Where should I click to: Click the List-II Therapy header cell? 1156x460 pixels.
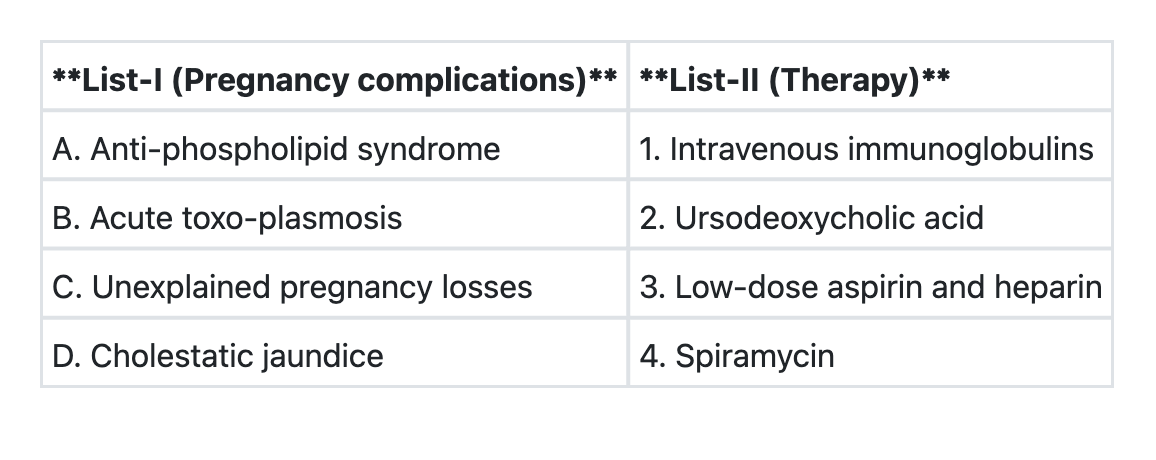[870, 78]
